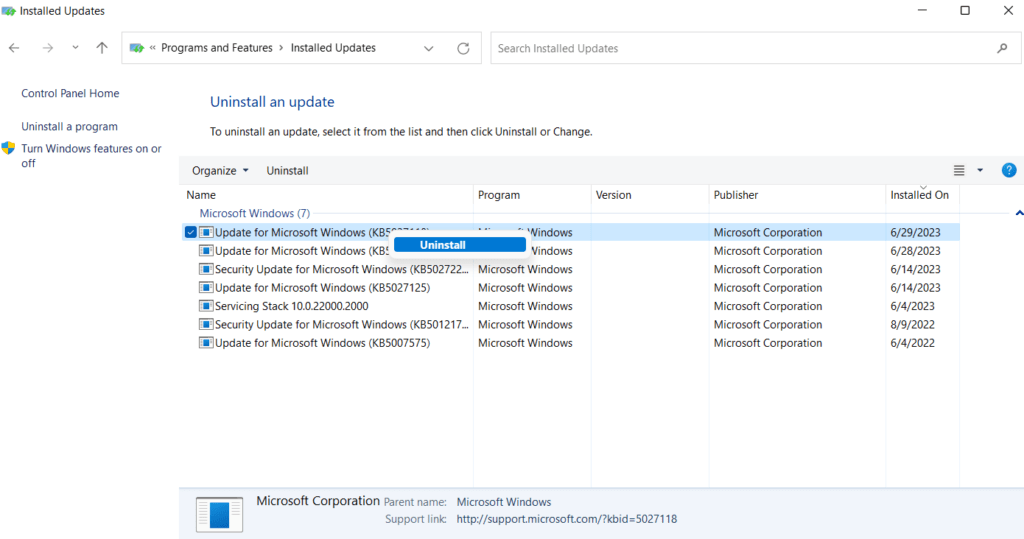The width and height of the screenshot is (1024, 539).
Task: Click Uninstall in the toolbar
Action: point(287,171)
